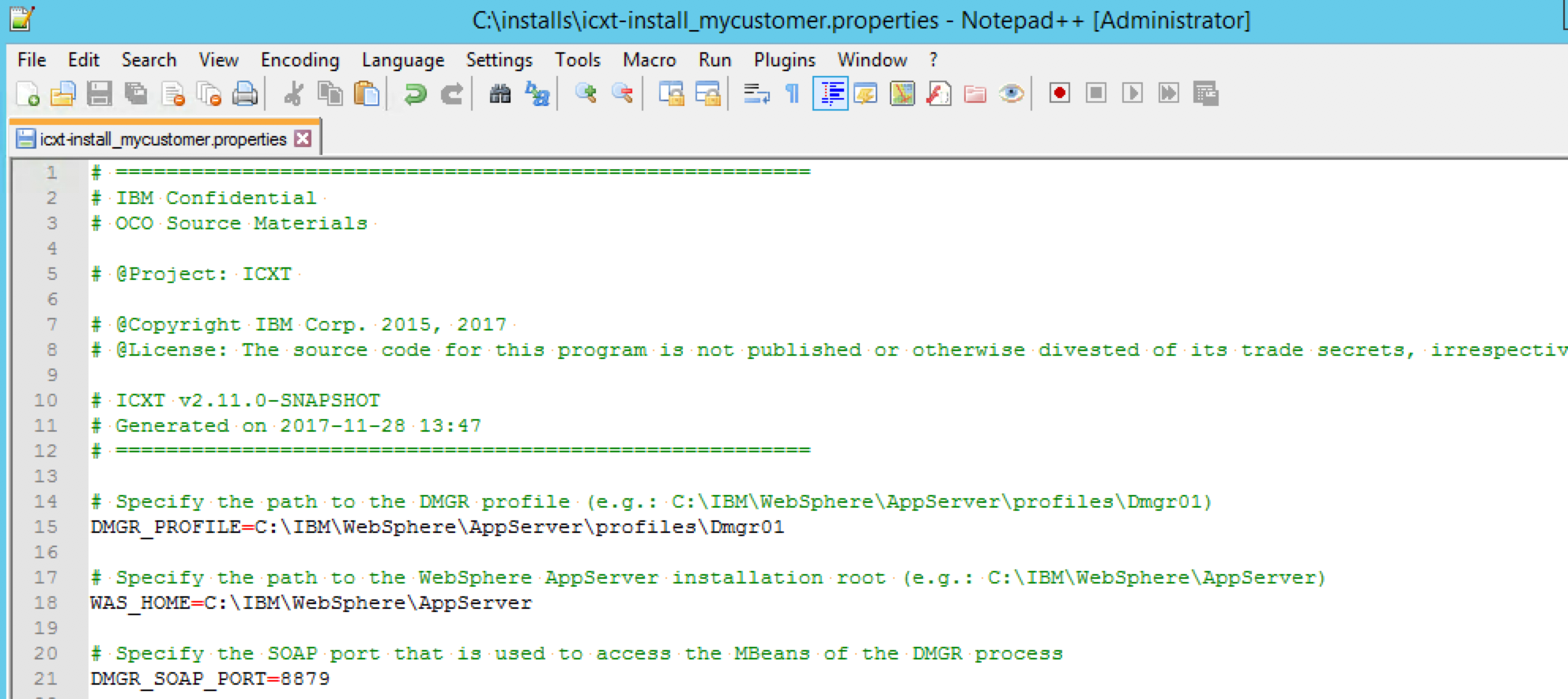Click line number 15 in the margin
1568x699 pixels.
pos(46,527)
